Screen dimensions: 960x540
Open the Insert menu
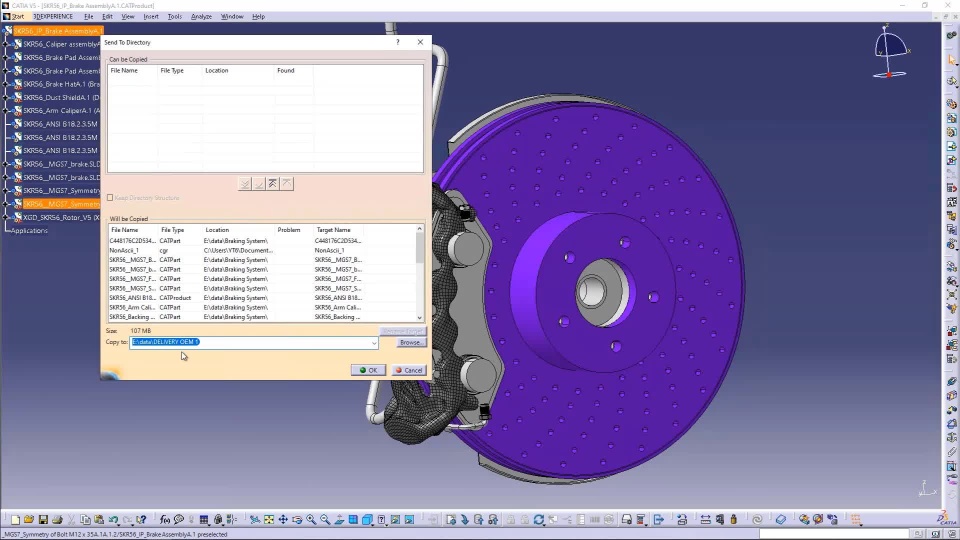(x=151, y=17)
